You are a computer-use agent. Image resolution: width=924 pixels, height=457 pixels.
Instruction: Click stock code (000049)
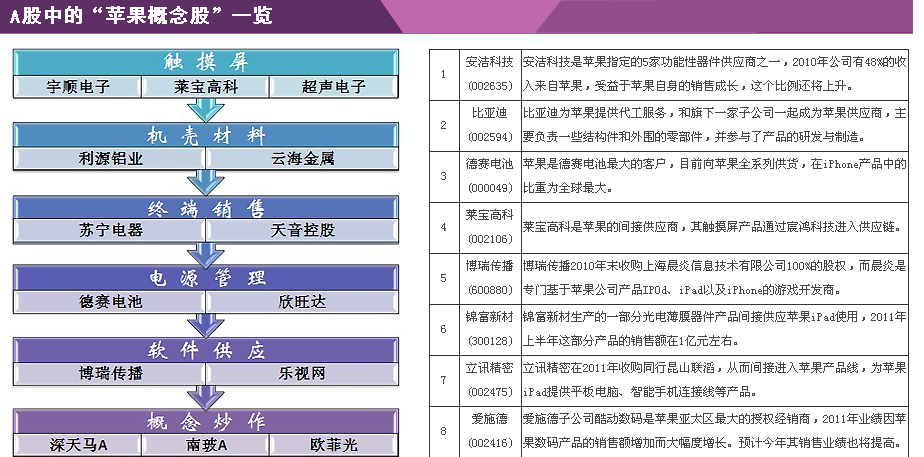point(490,188)
